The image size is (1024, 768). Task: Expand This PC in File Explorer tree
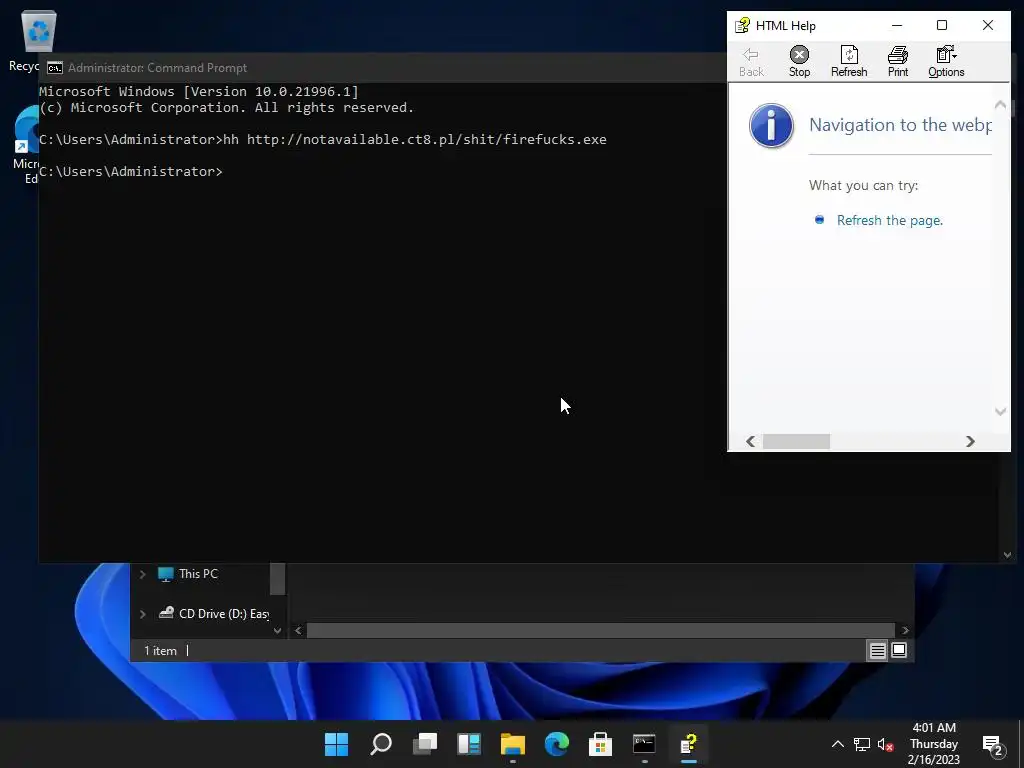point(142,574)
